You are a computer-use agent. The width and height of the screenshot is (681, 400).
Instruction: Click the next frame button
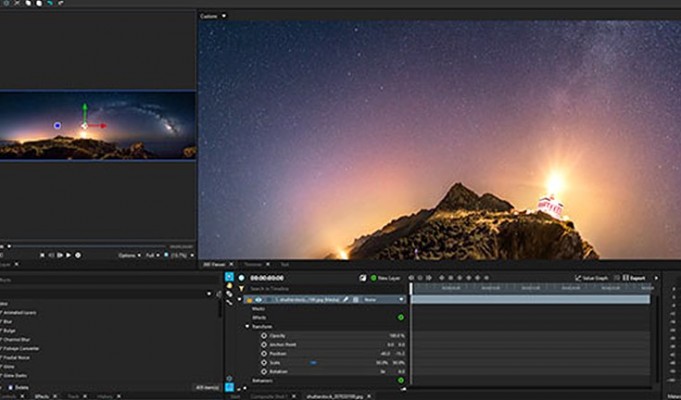point(60,255)
